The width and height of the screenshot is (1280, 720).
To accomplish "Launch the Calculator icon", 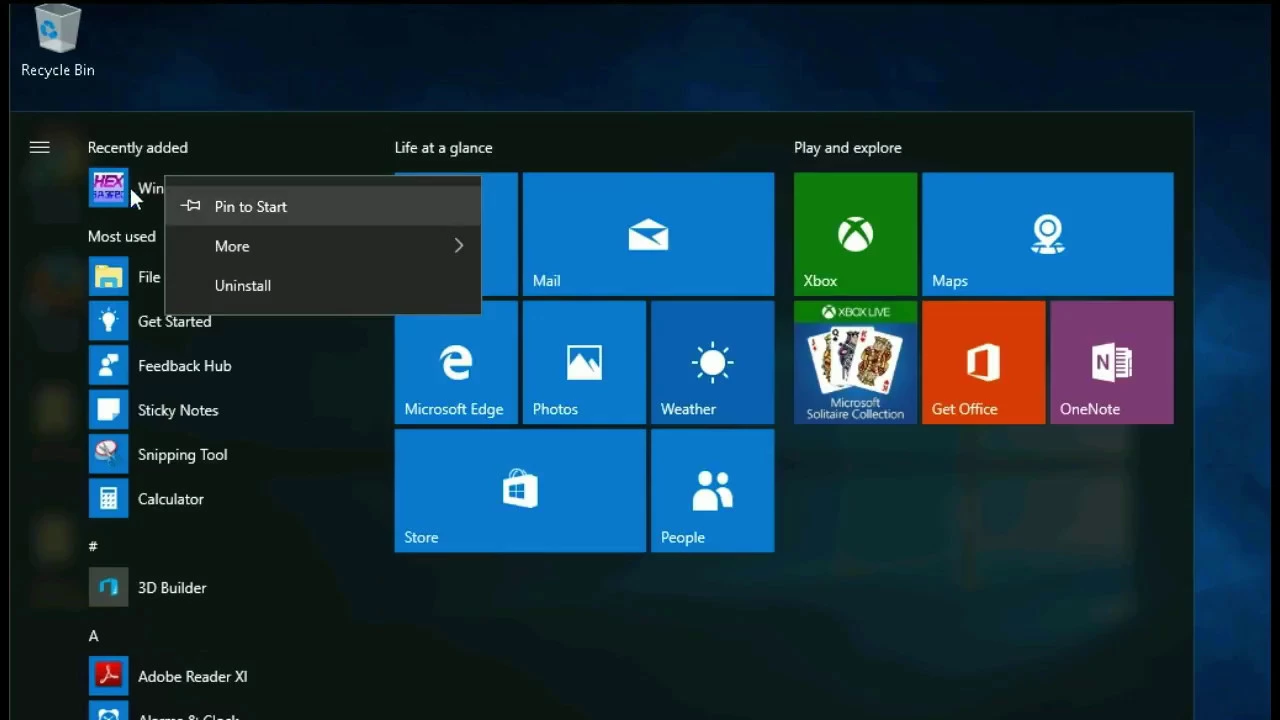I will coord(108,499).
